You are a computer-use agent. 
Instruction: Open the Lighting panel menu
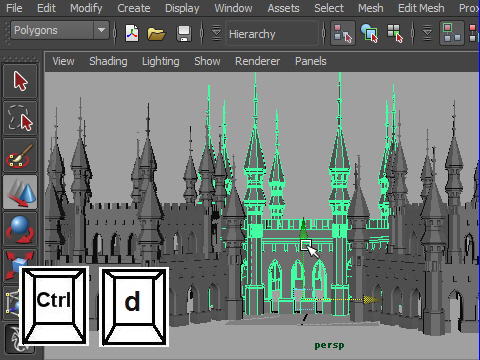[161, 61]
